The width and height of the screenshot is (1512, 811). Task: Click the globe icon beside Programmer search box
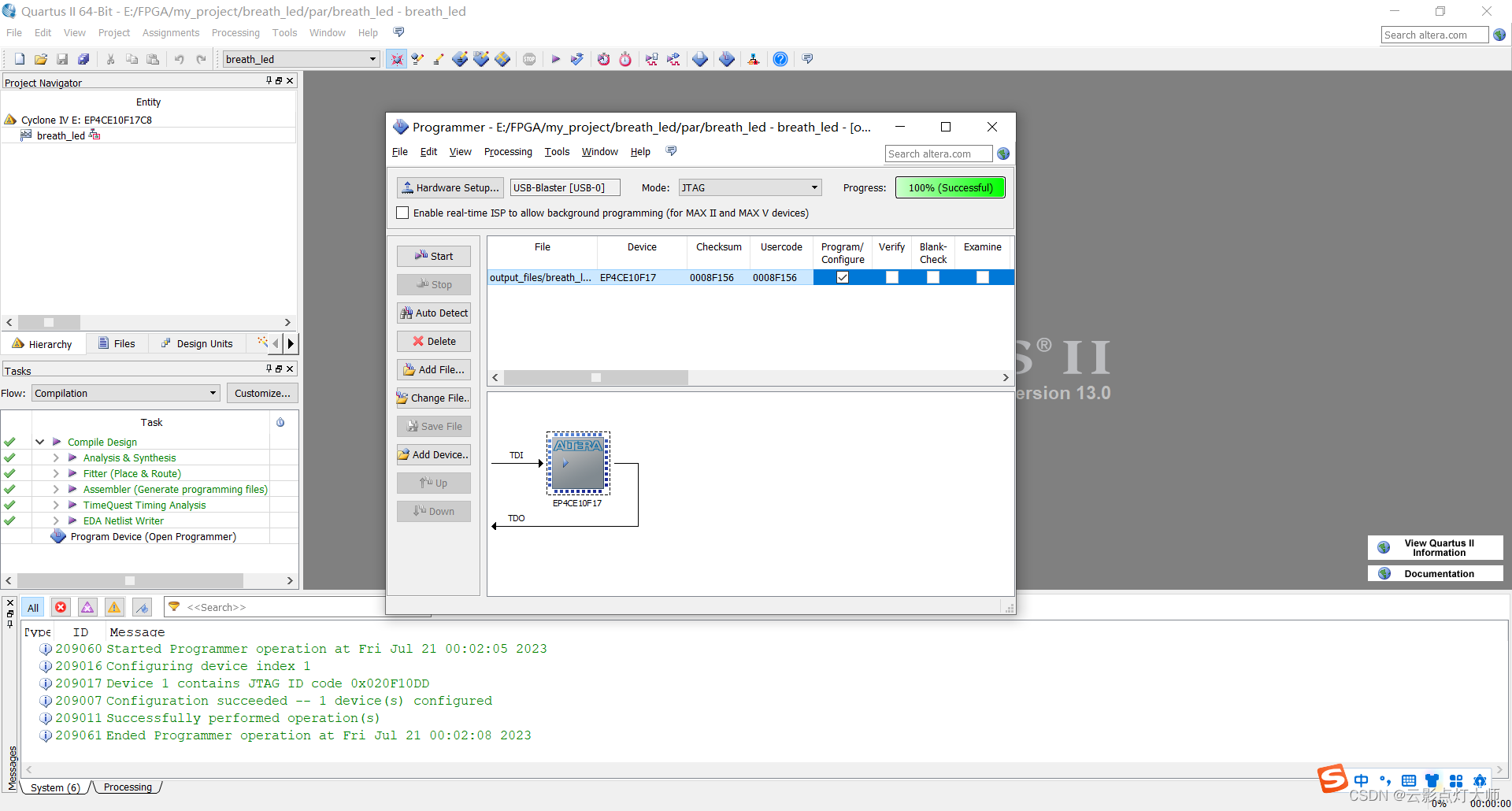coord(1003,154)
